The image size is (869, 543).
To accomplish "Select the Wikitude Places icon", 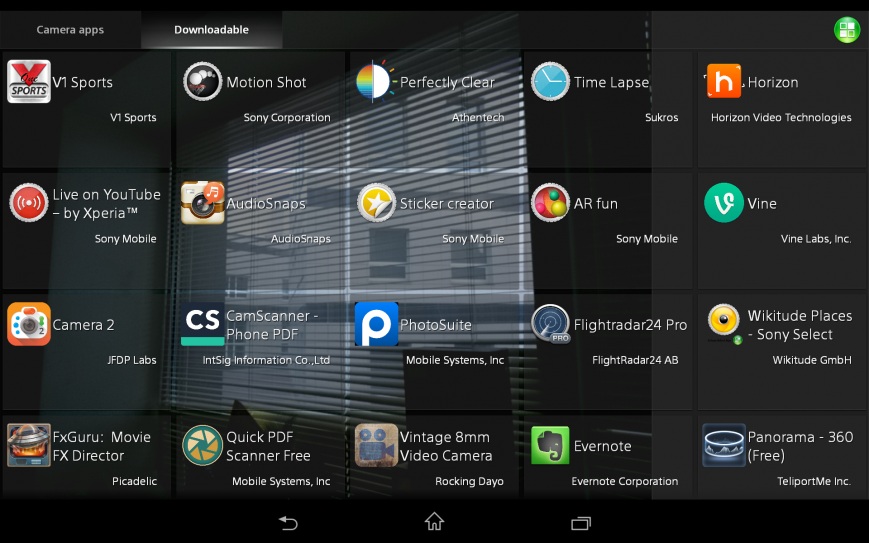I will (x=724, y=324).
